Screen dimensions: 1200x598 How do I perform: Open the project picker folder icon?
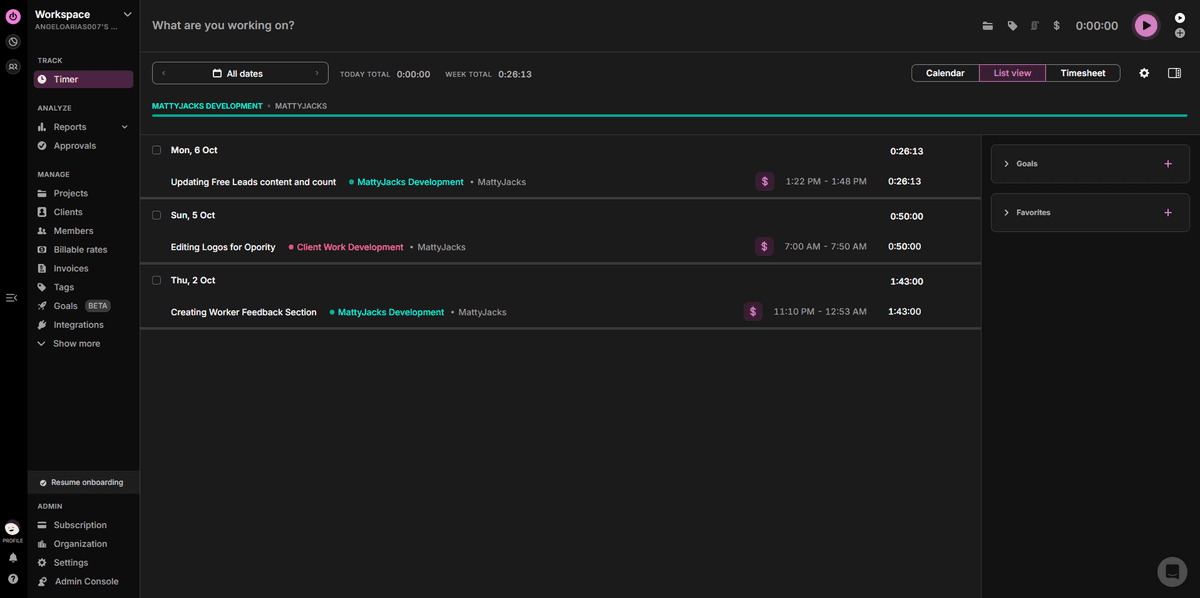pyautogui.click(x=988, y=25)
